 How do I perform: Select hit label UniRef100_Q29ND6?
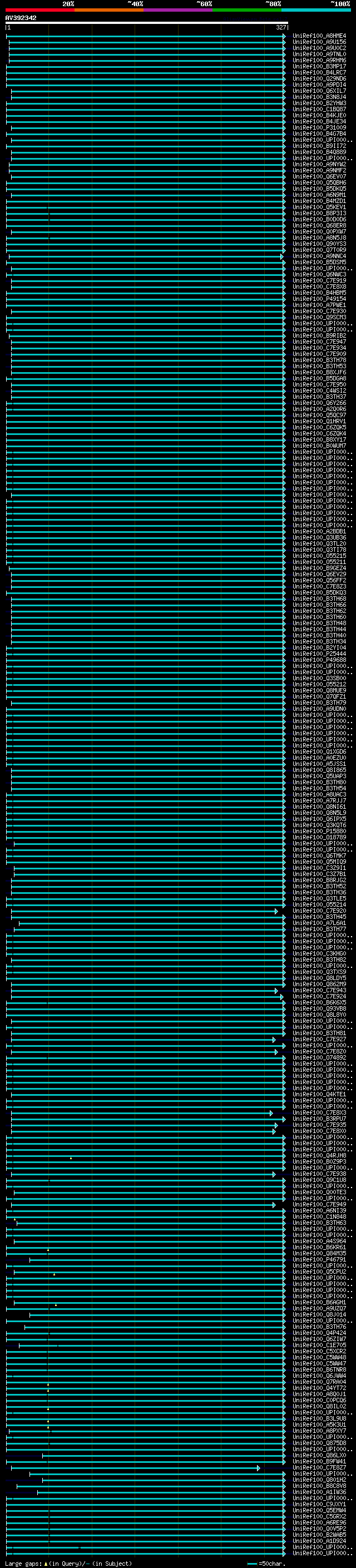pos(319,78)
